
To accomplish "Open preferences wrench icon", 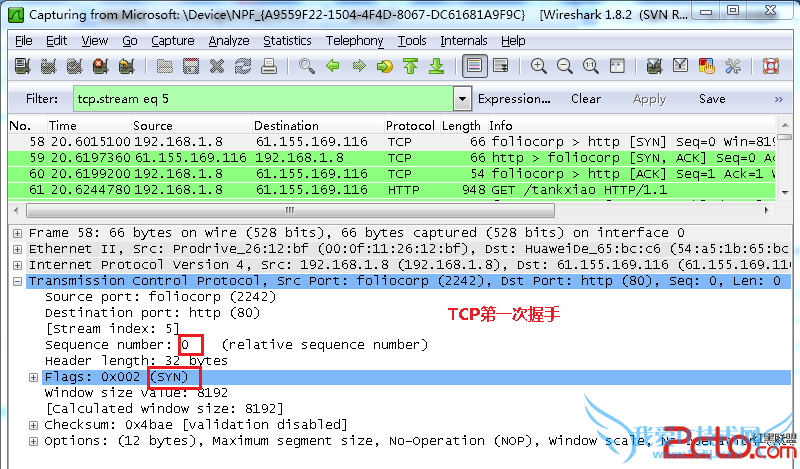I will (733, 66).
